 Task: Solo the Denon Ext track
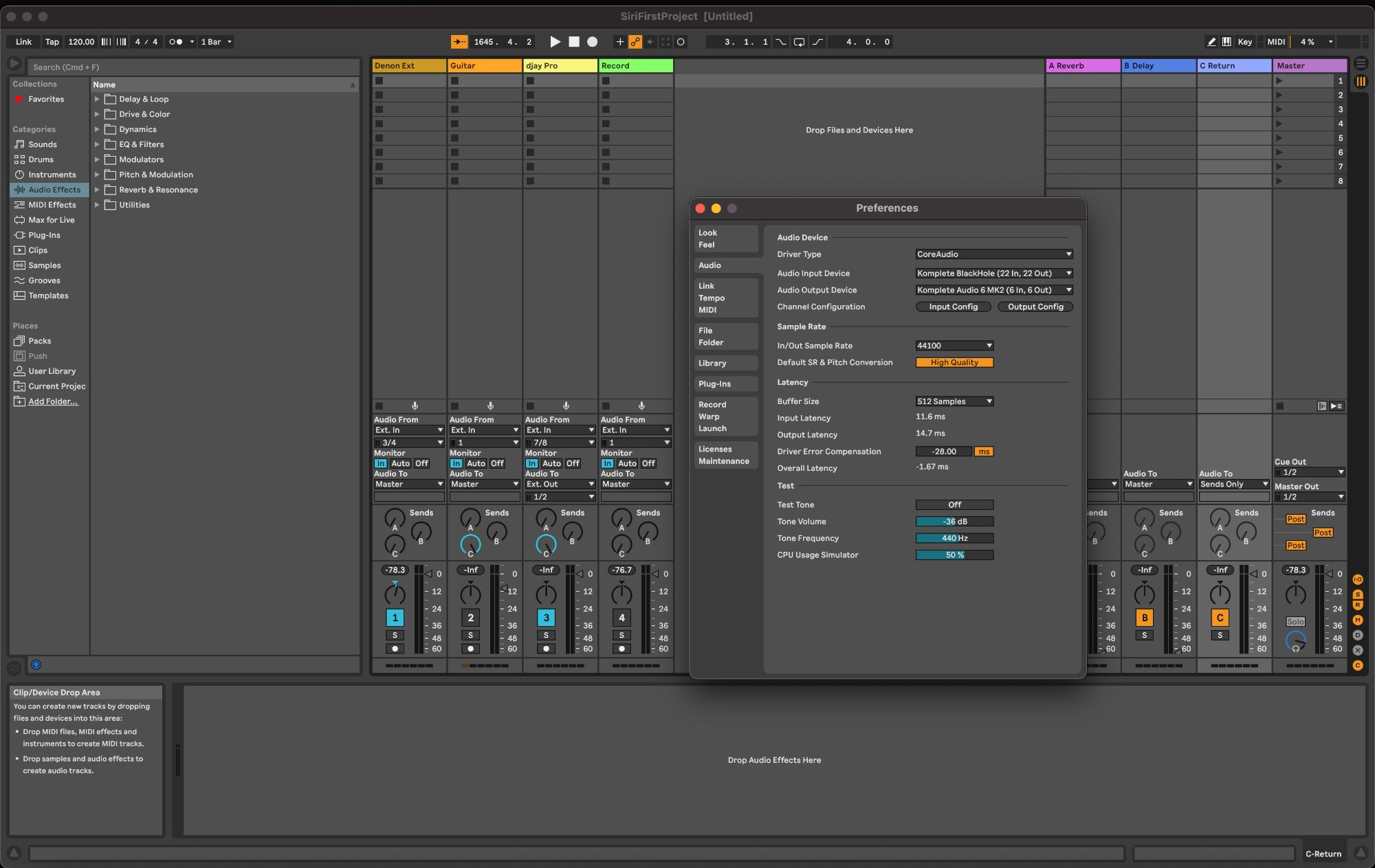395,635
